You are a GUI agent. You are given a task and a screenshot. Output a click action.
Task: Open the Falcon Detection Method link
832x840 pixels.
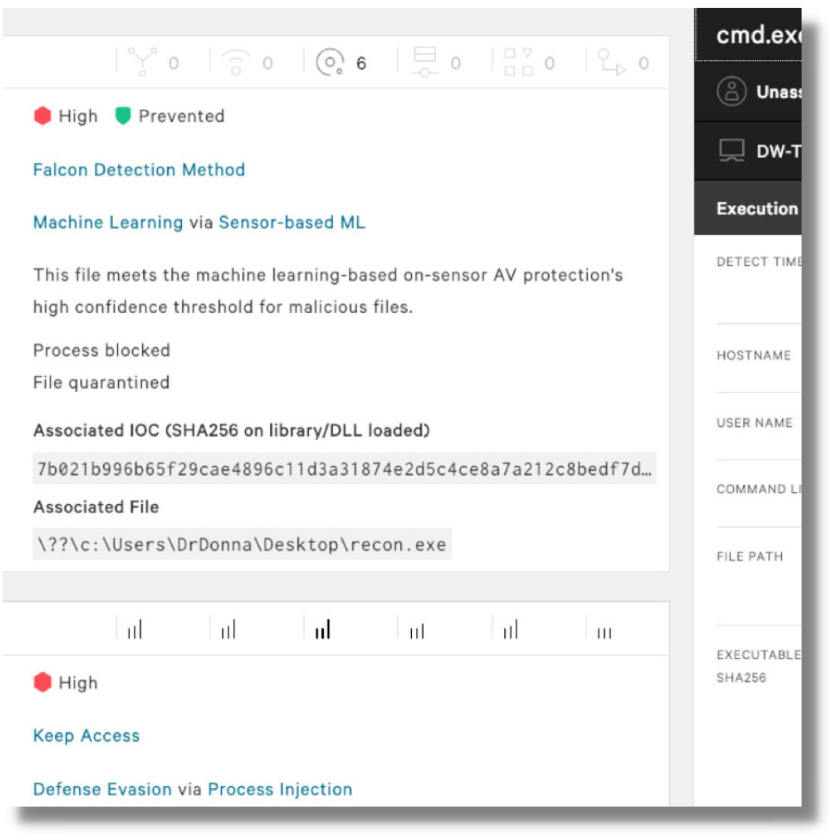point(139,169)
